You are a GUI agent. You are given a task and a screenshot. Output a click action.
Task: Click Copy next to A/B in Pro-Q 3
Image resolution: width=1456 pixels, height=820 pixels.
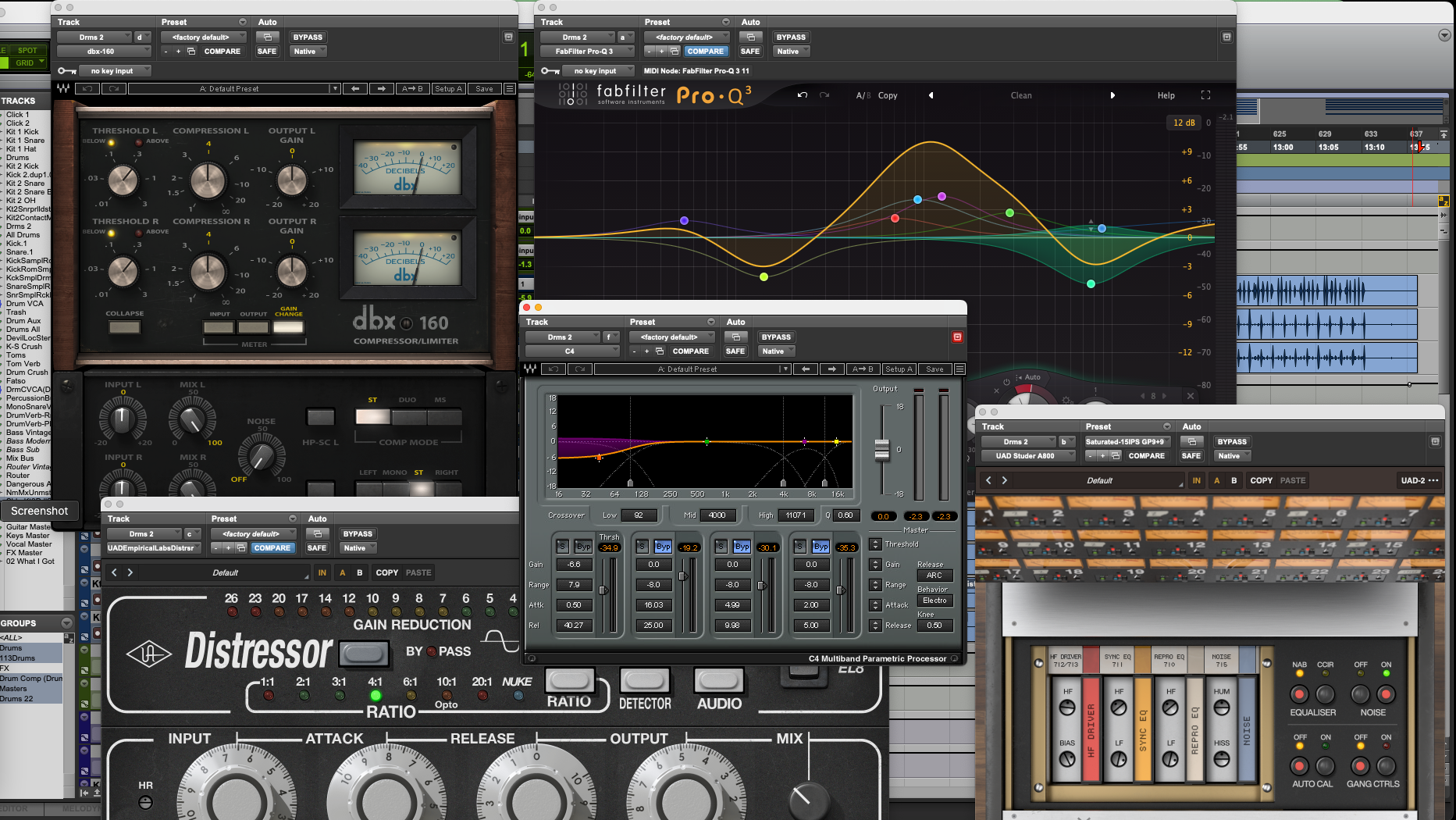pos(888,95)
